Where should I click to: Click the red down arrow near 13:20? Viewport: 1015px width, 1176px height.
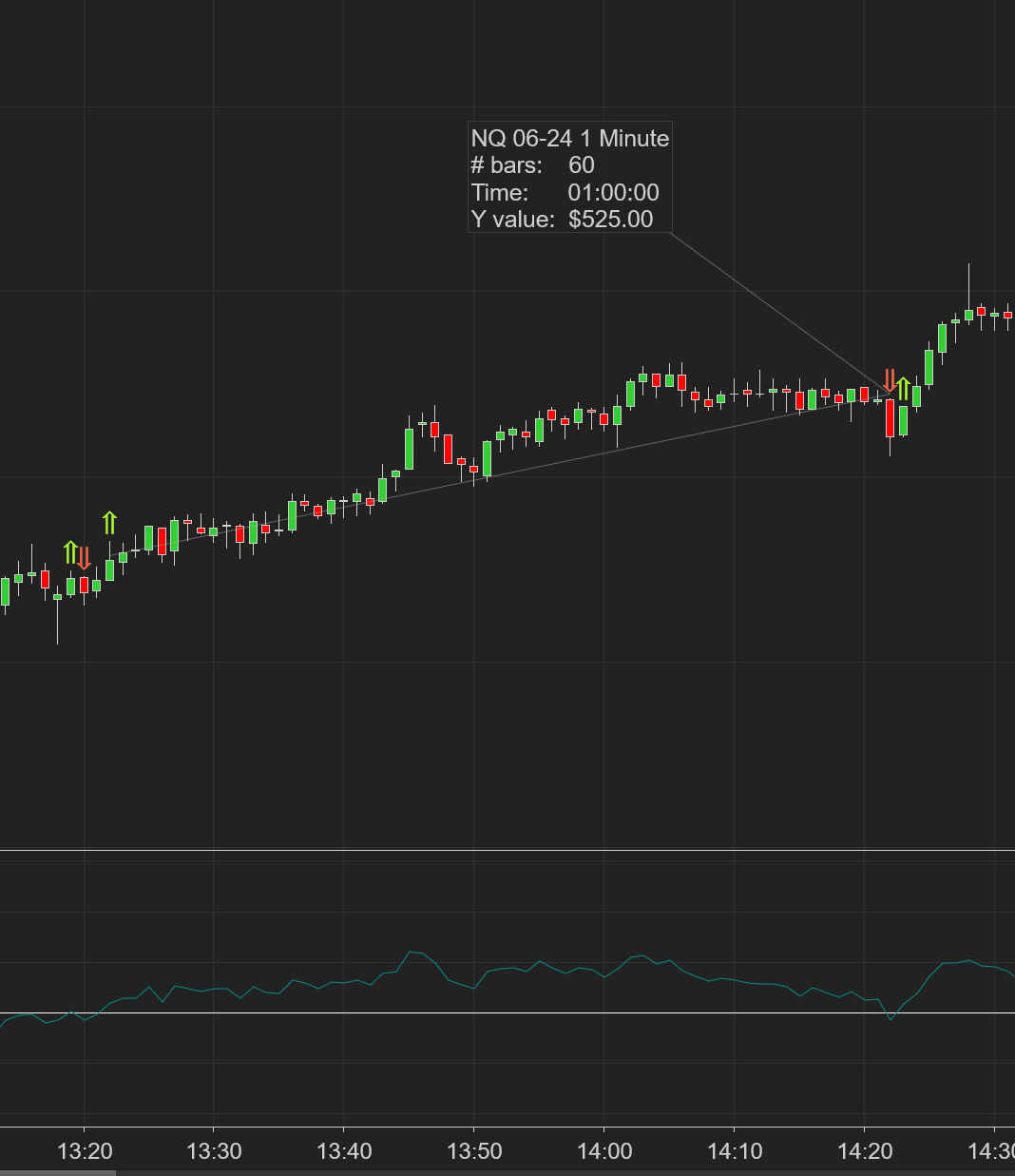[84, 558]
